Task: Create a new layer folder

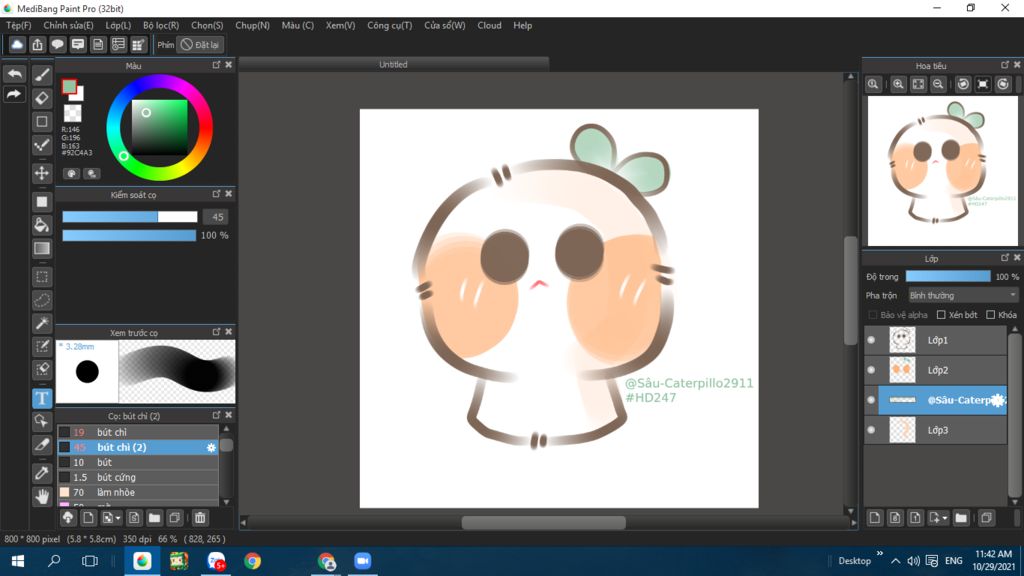Action: point(961,518)
